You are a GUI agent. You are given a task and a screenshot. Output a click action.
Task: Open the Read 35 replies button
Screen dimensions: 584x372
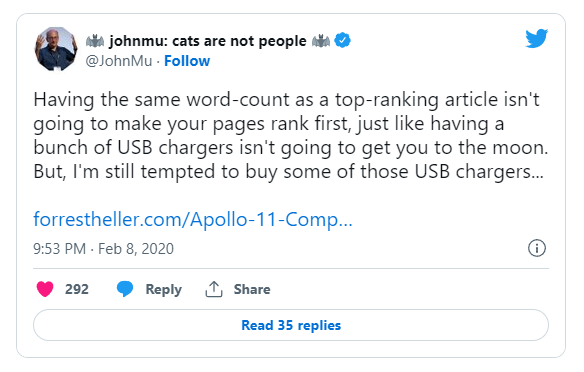click(291, 325)
